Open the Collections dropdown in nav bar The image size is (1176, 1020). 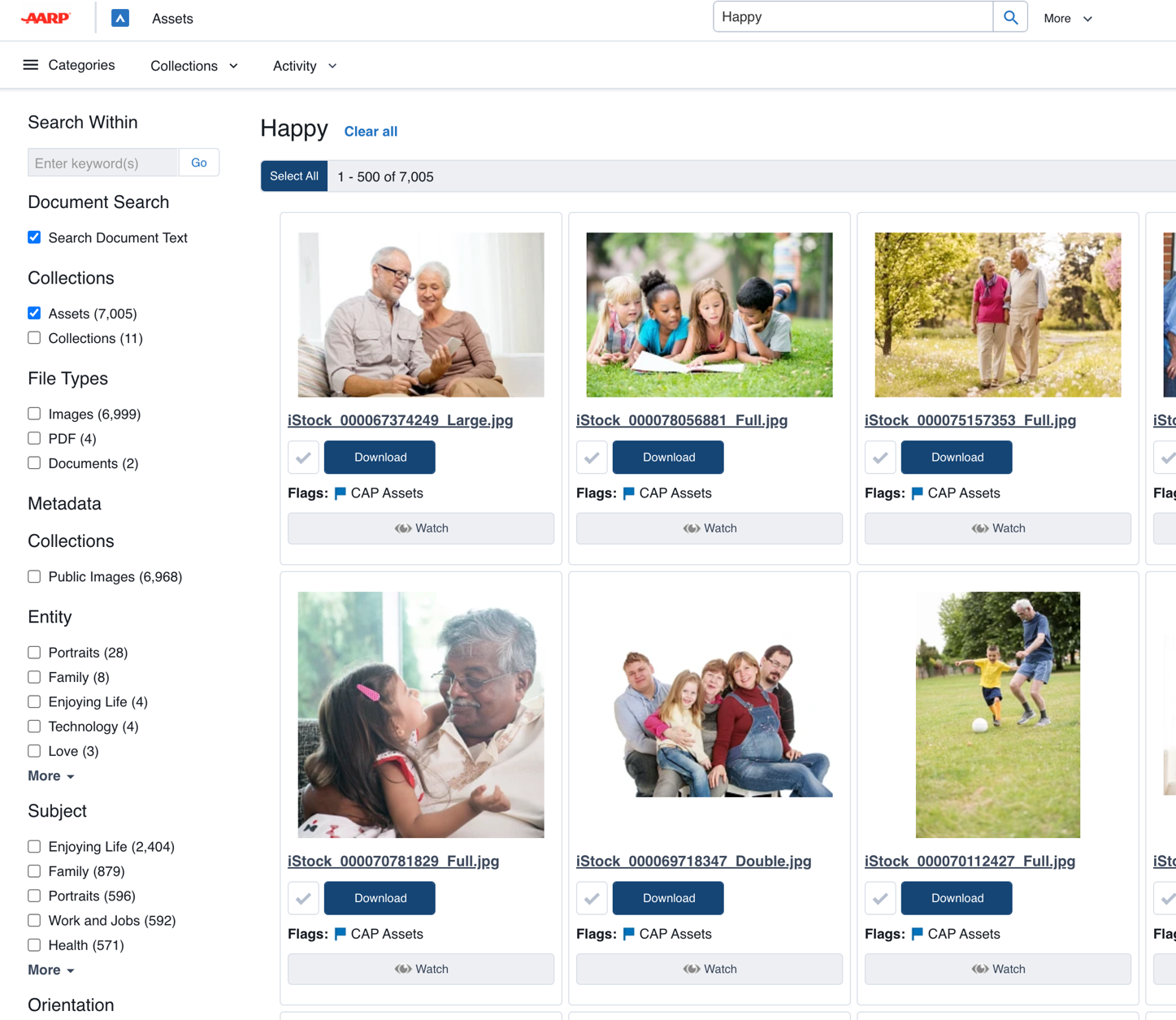pyautogui.click(x=194, y=66)
